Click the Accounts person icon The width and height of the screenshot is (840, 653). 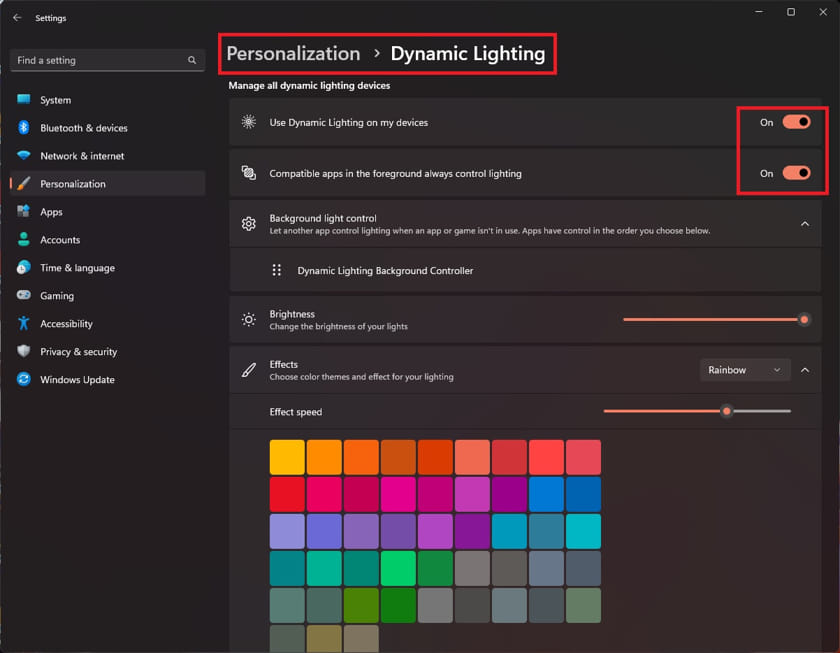[x=24, y=239]
